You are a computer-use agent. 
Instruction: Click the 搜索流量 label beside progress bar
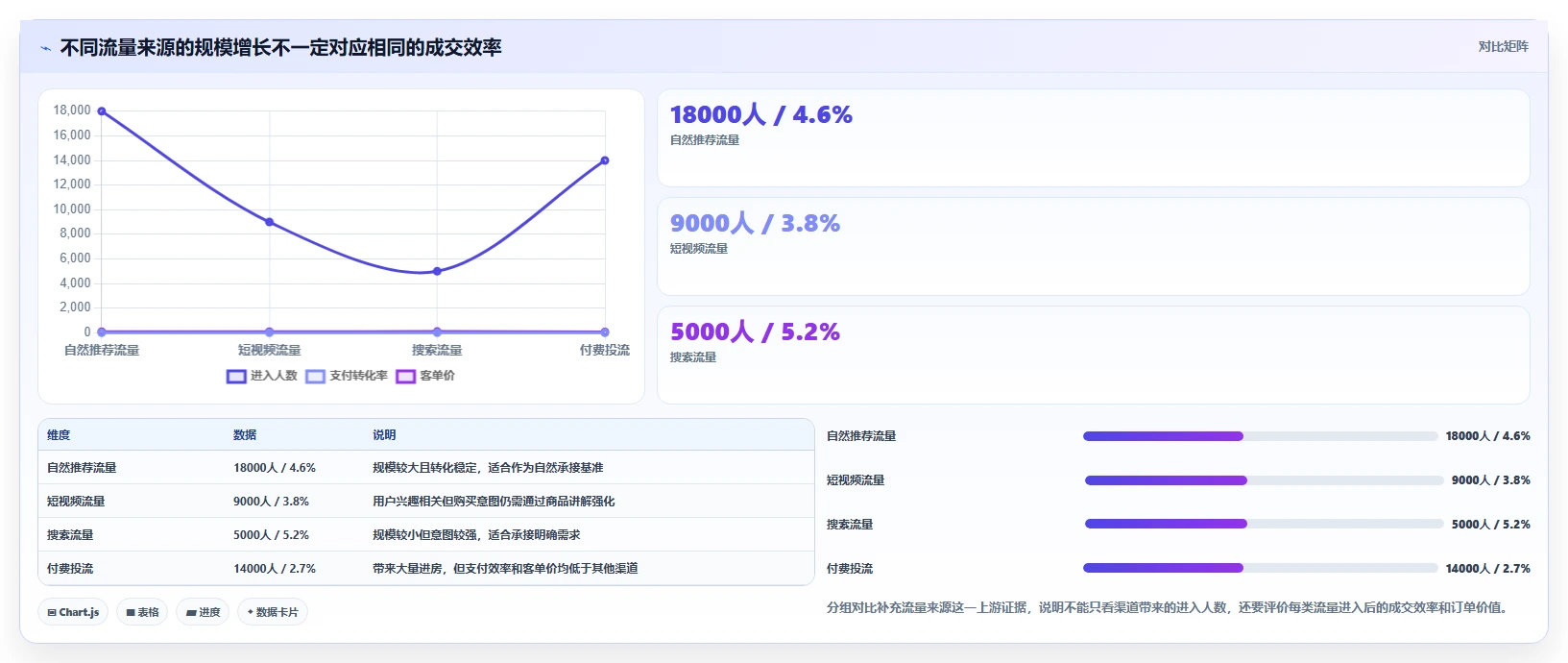click(850, 525)
